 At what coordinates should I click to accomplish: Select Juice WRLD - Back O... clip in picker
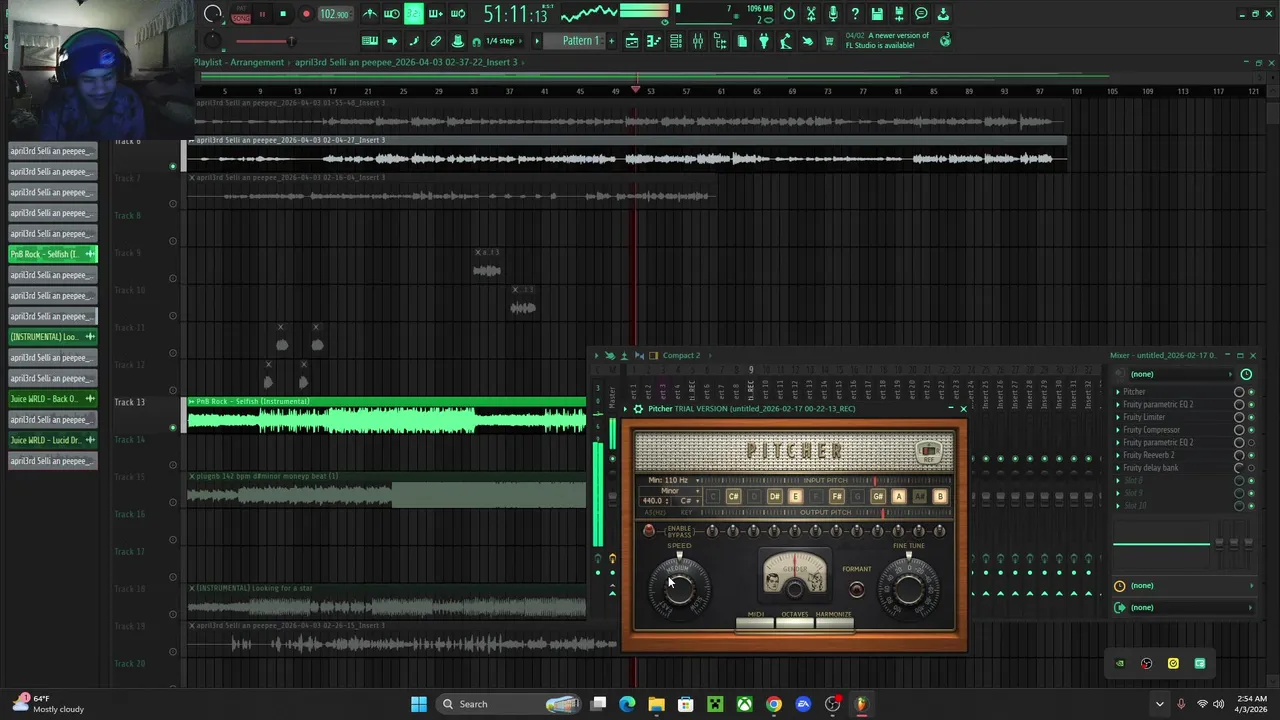(53, 399)
